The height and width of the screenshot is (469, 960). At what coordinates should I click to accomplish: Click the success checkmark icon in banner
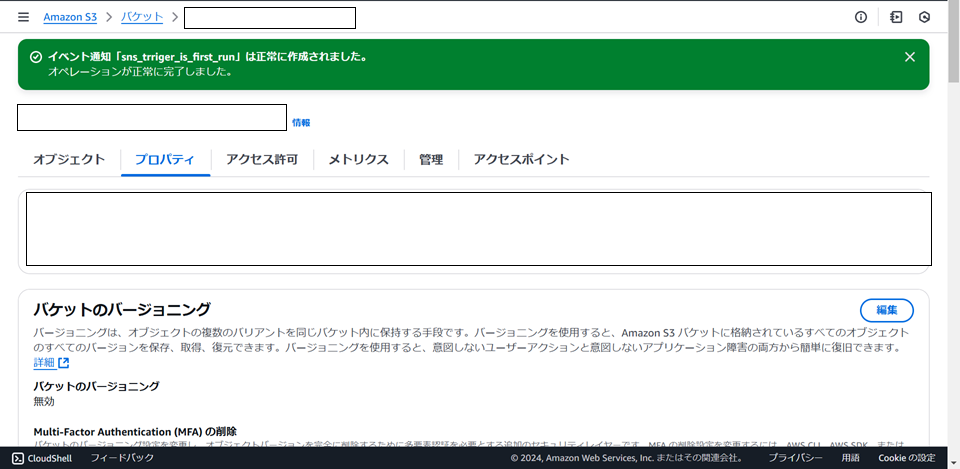click(36, 57)
